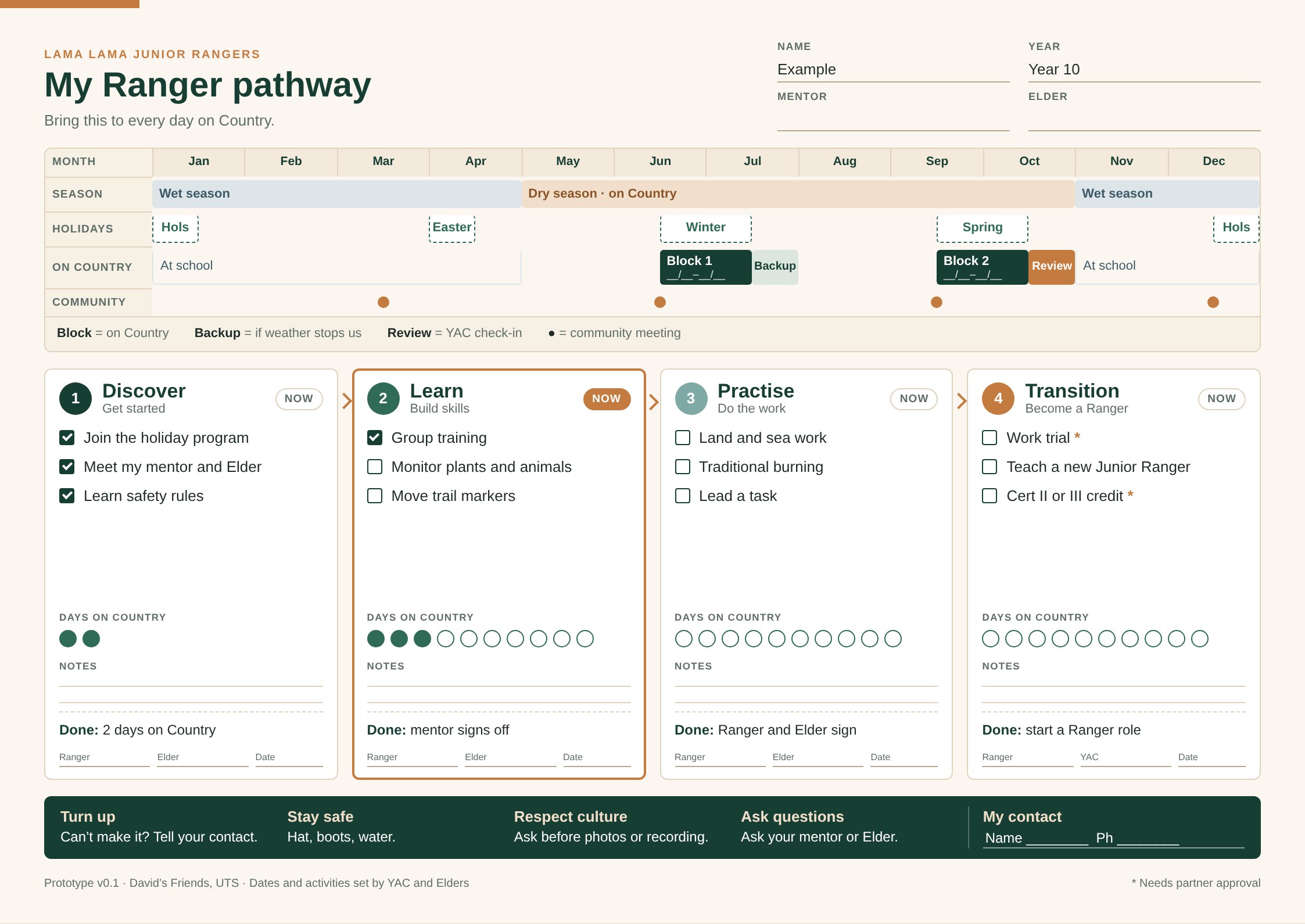Click the NOW badge on the Discover card

pyautogui.click(x=299, y=399)
